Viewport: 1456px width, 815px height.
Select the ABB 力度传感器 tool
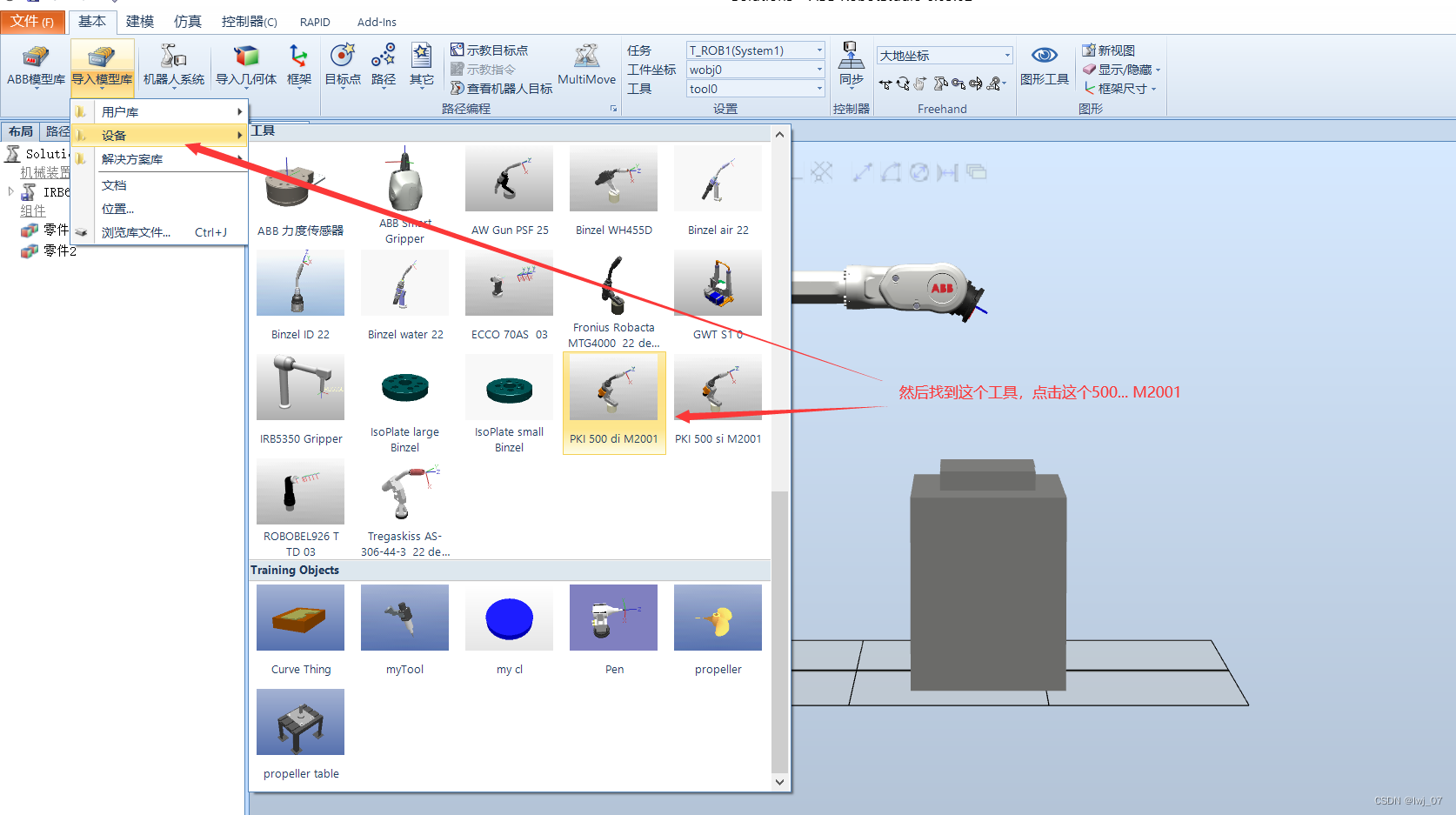300,192
